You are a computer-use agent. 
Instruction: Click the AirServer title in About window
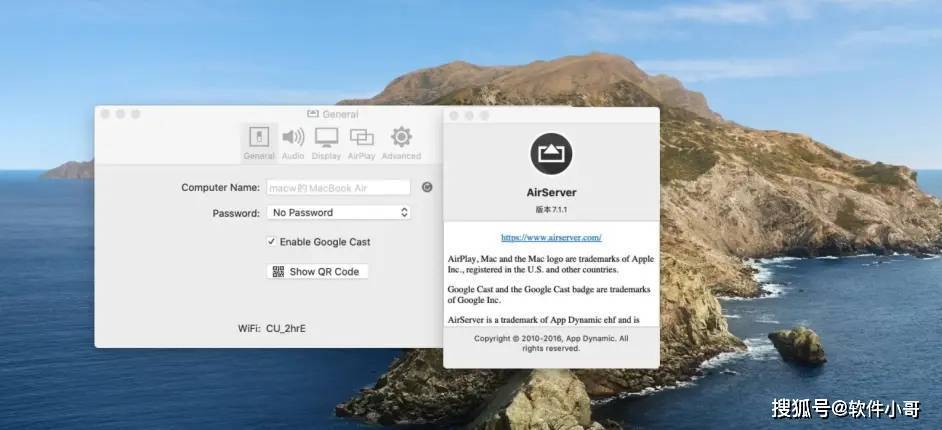[x=551, y=193]
